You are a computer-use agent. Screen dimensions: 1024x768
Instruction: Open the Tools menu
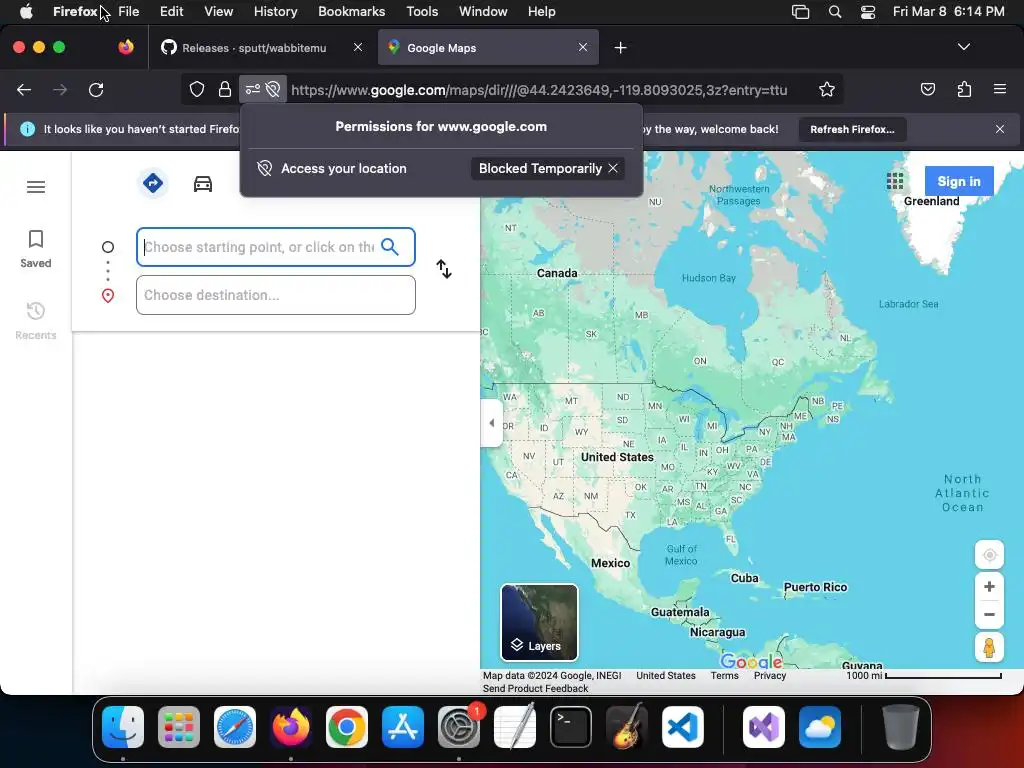point(422,12)
